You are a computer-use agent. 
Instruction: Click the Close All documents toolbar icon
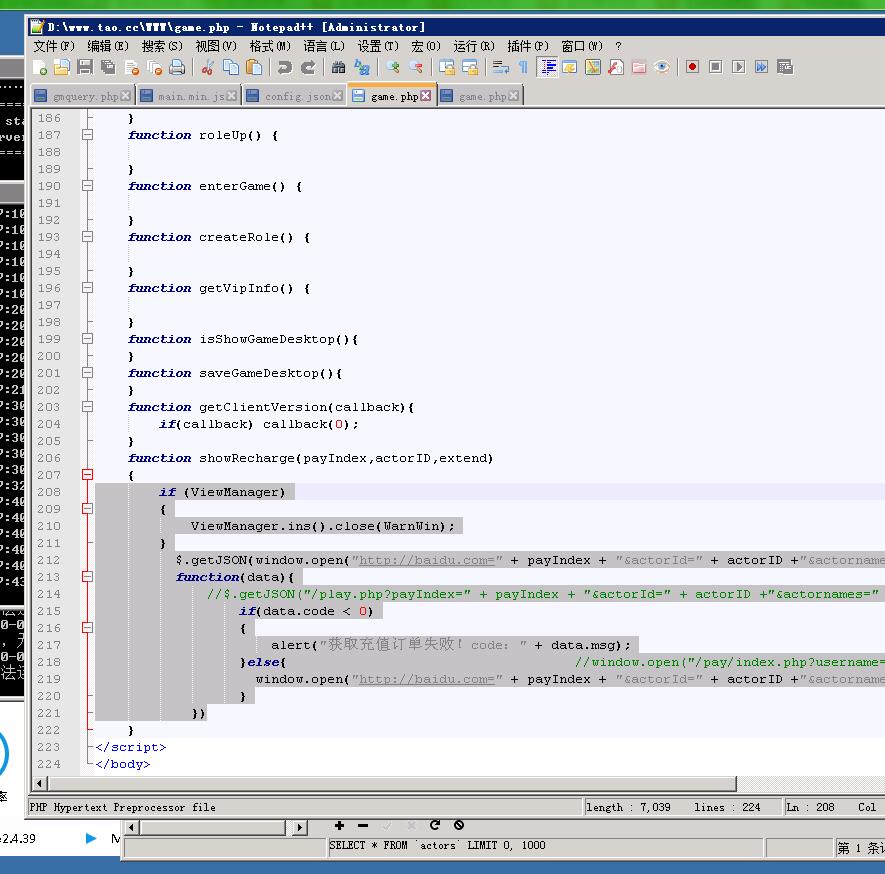154,68
